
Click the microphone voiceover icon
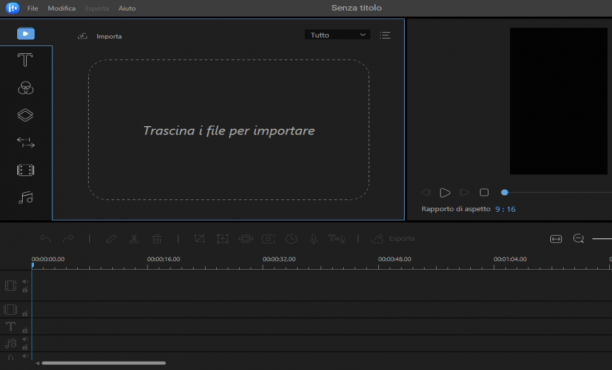click(x=313, y=238)
